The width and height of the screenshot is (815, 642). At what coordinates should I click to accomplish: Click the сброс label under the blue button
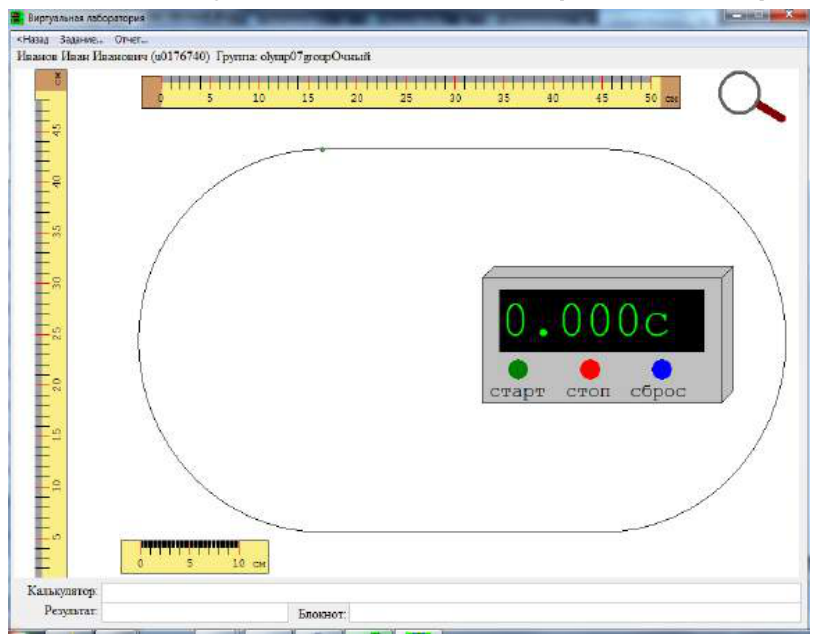658,391
